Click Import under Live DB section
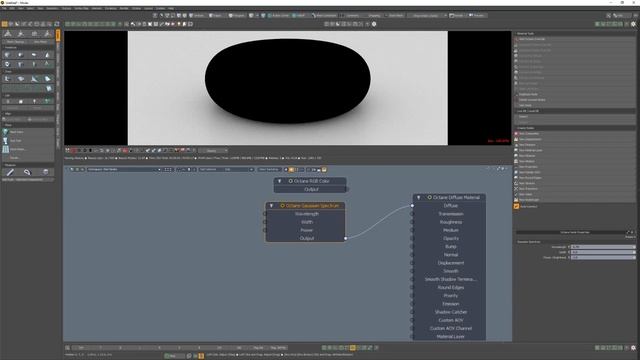640x360 pixels. click(x=575, y=117)
